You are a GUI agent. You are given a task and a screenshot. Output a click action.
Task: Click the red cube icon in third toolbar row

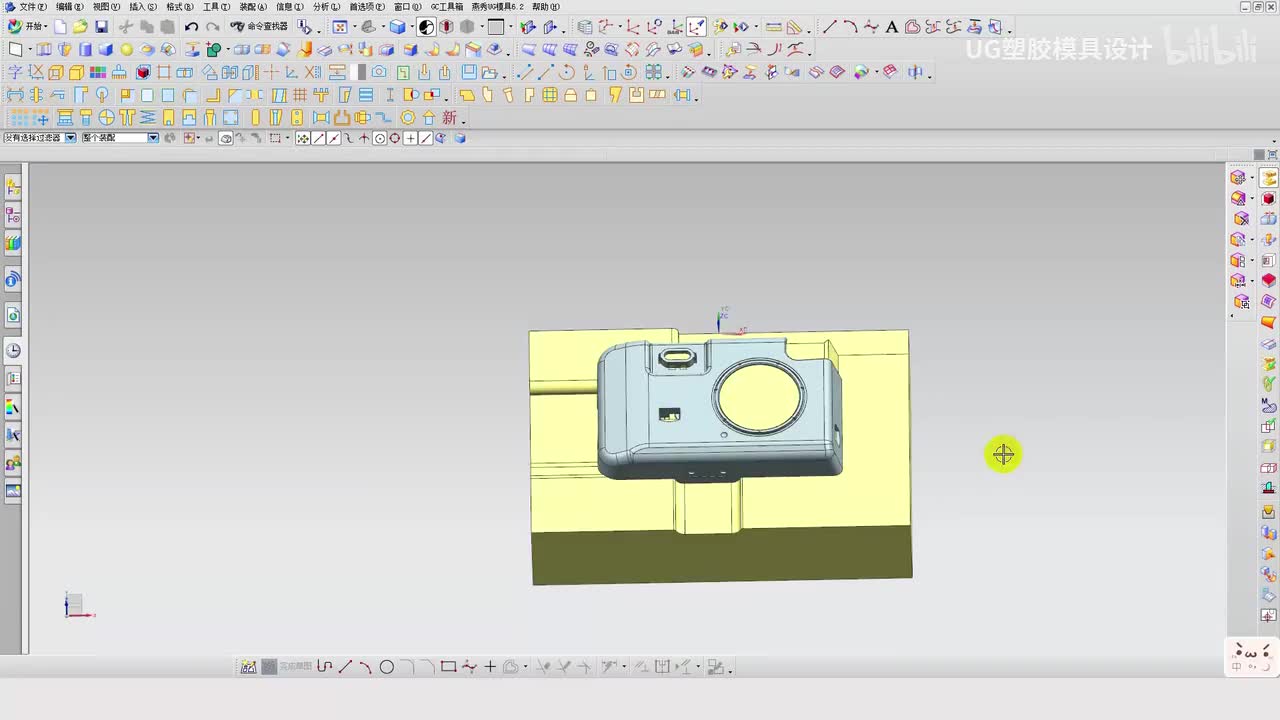click(x=143, y=72)
